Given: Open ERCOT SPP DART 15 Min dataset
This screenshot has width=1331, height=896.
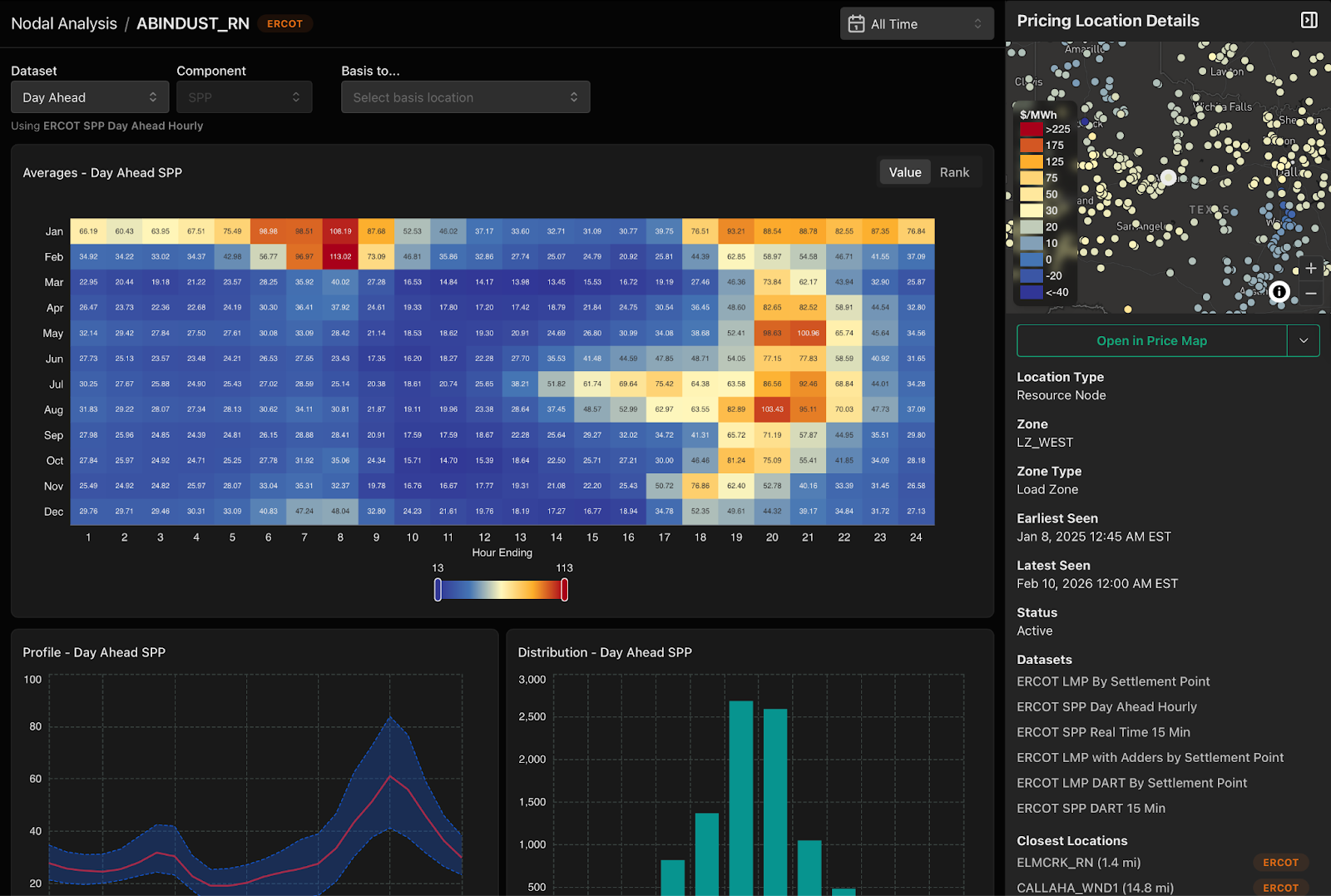Looking at the screenshot, I should coord(1091,809).
